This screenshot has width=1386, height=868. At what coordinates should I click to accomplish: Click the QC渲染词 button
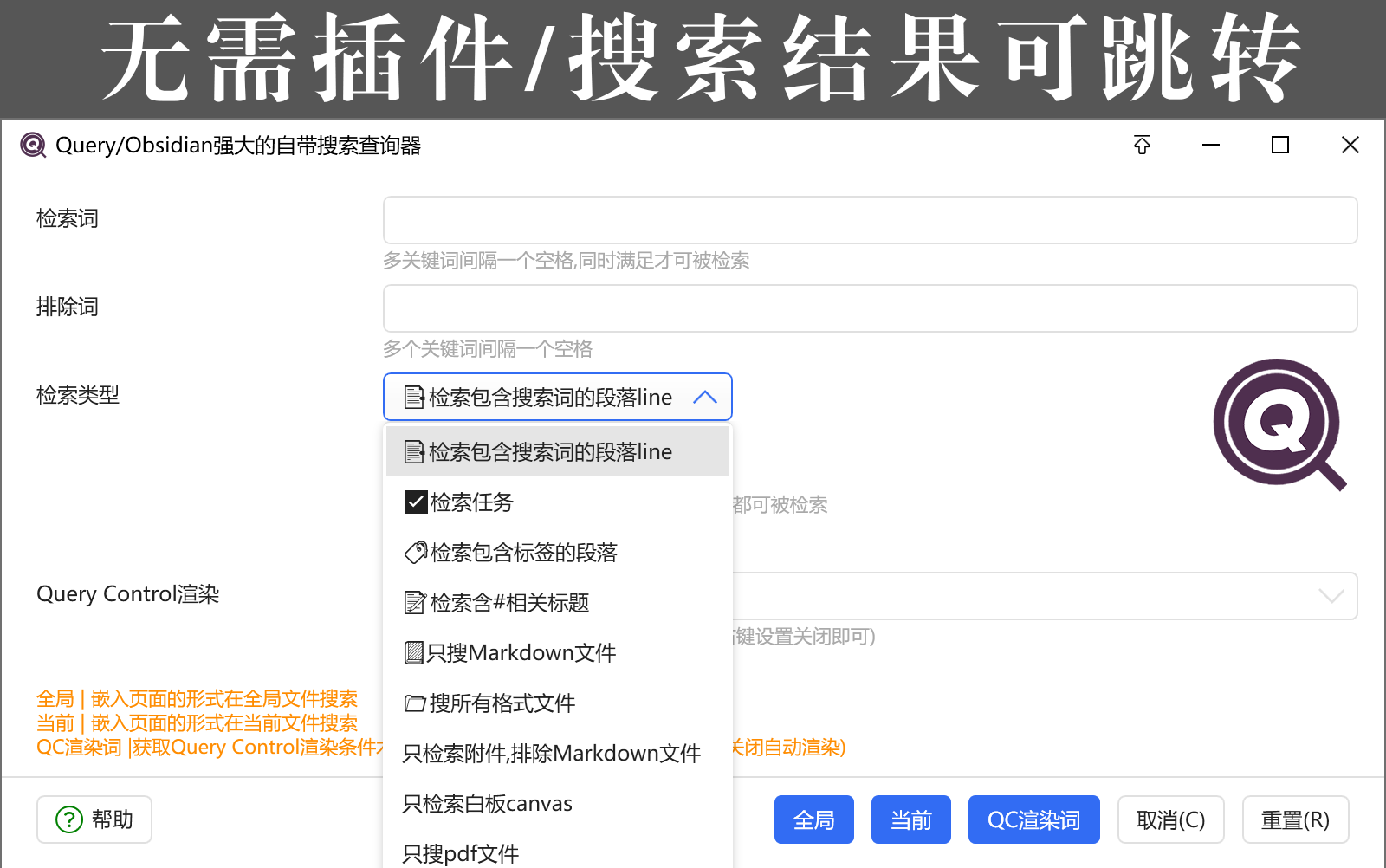1034,819
